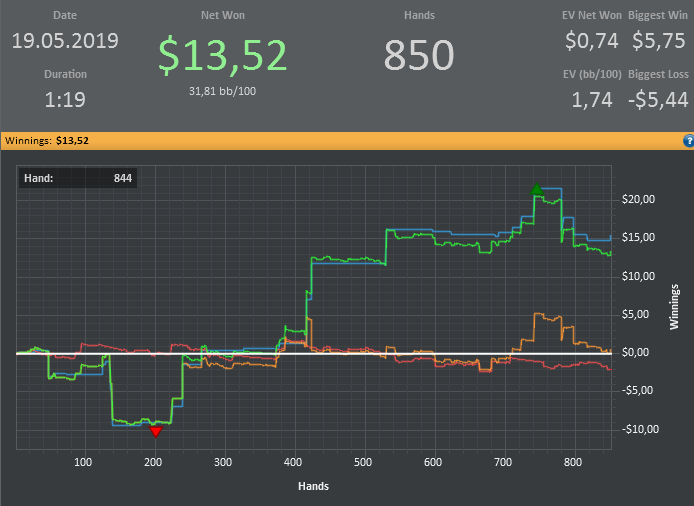Click the 200 tick on Hands axis
The width and height of the screenshot is (694, 506).
click(153, 463)
